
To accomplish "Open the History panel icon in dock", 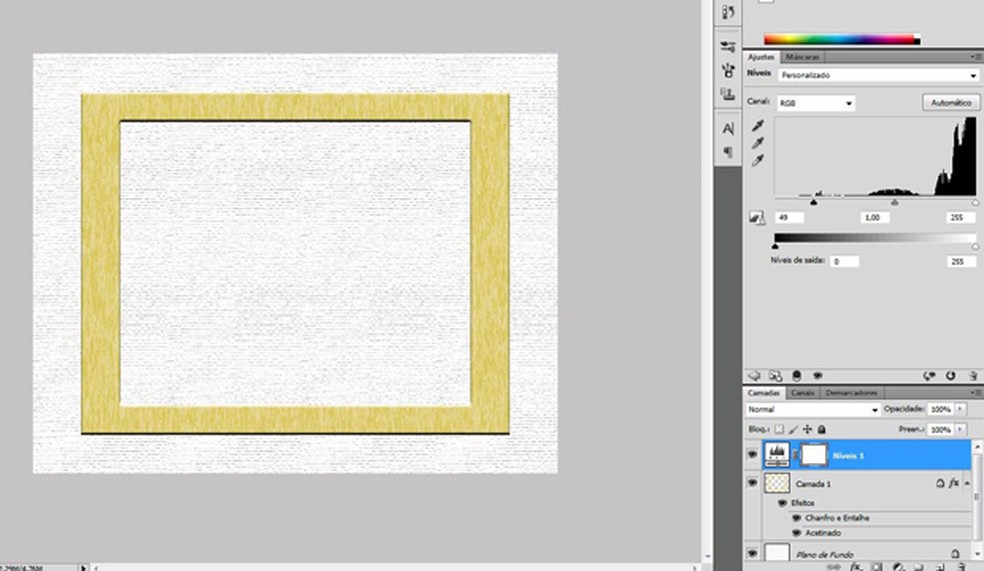I will 728,12.
